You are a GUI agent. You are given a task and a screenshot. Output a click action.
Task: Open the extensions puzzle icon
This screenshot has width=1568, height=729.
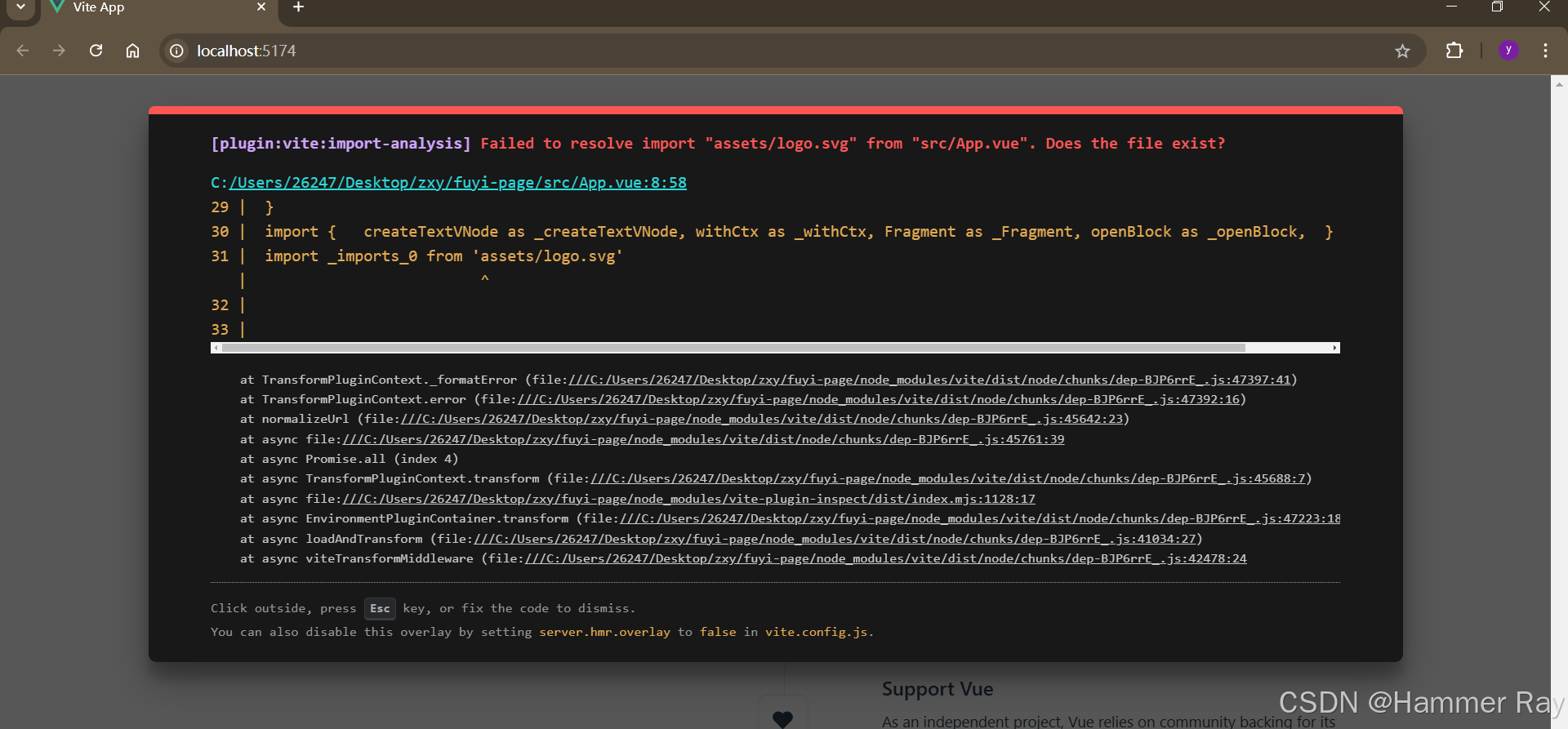click(x=1454, y=51)
